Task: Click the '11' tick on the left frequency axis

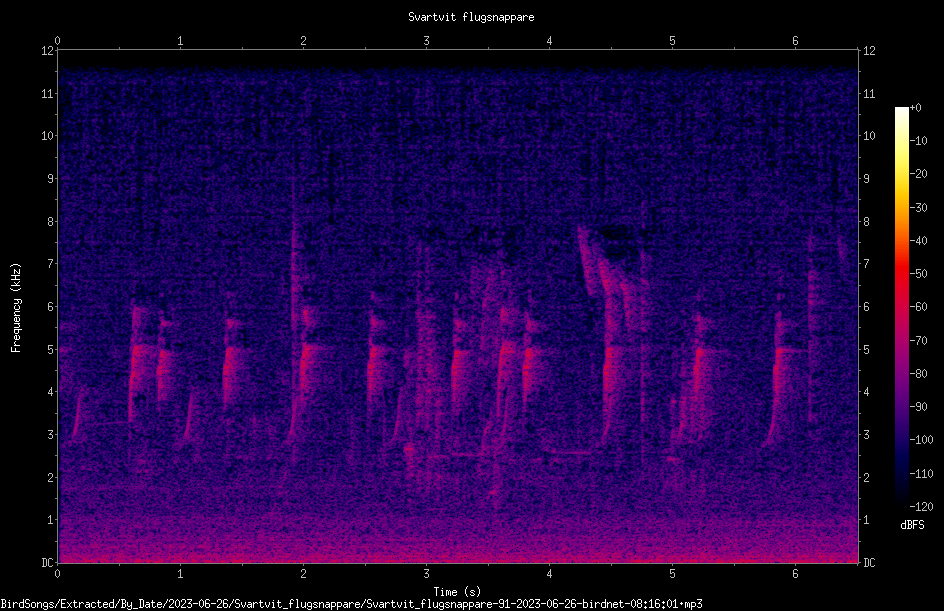Action: pyautogui.click(x=47, y=93)
